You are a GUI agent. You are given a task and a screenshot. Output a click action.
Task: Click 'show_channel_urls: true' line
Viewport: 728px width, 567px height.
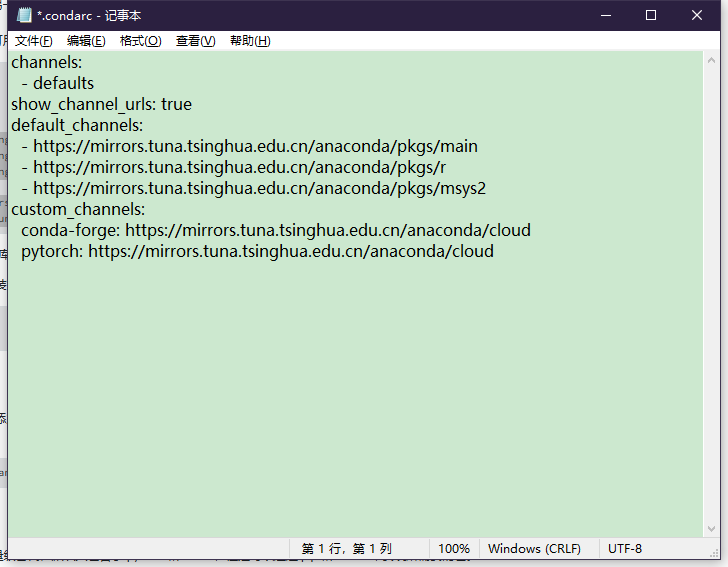click(101, 104)
